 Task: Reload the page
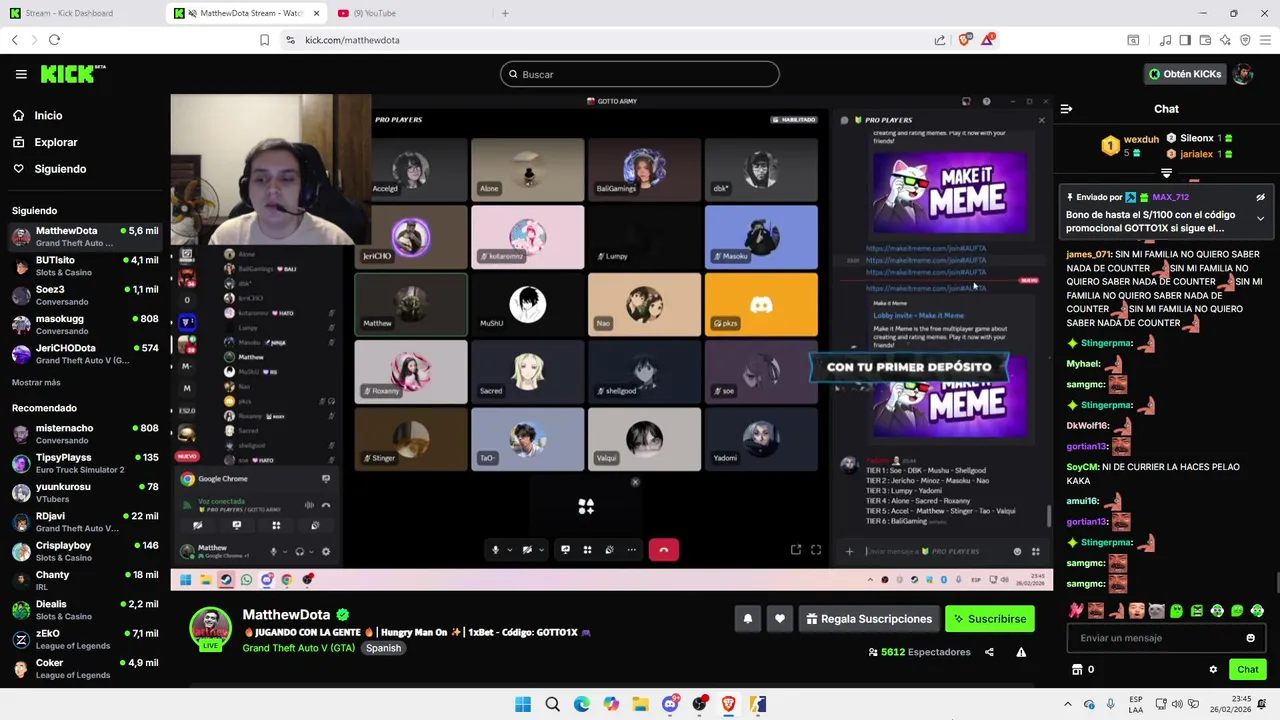(x=54, y=40)
